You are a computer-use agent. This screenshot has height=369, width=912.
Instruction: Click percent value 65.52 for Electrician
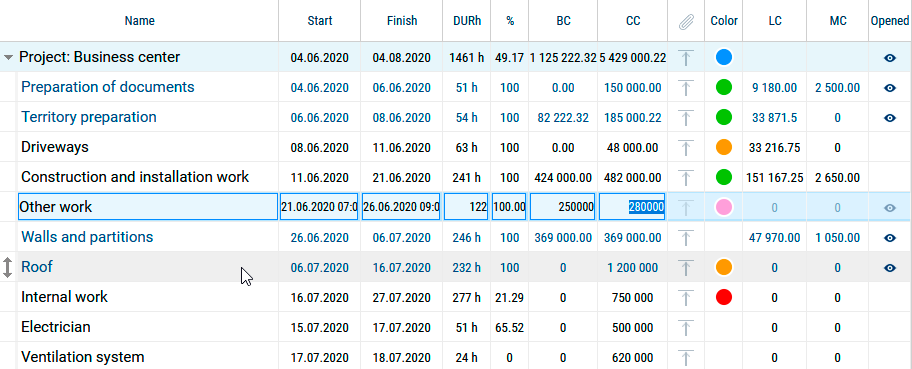(510, 328)
